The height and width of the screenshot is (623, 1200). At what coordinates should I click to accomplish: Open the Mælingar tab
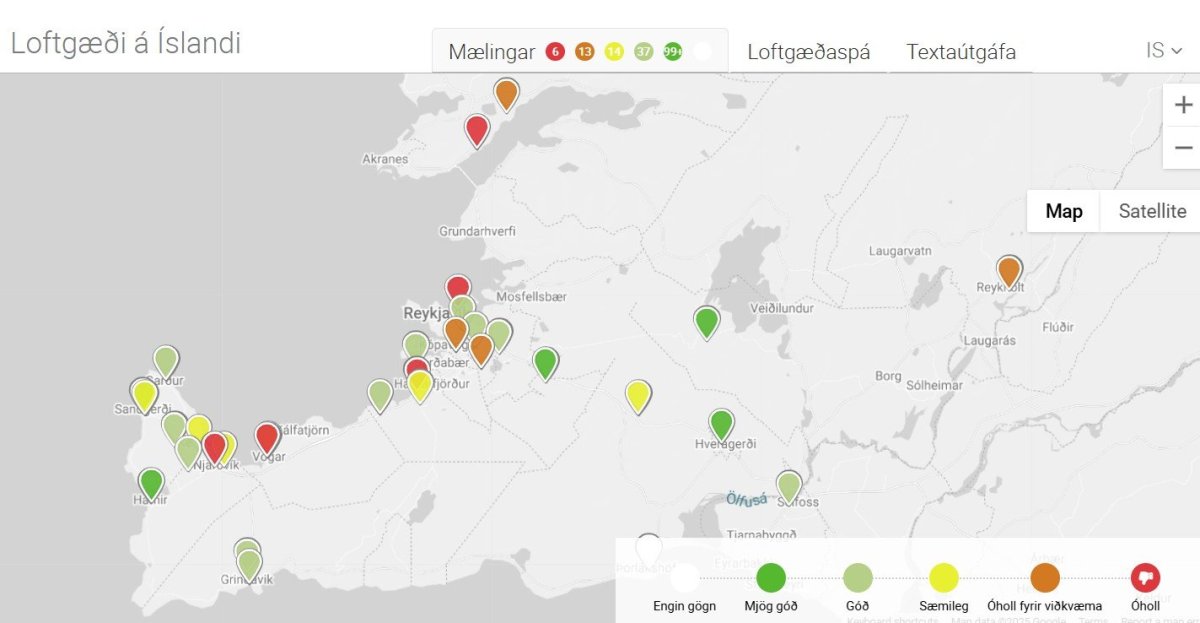tap(491, 52)
